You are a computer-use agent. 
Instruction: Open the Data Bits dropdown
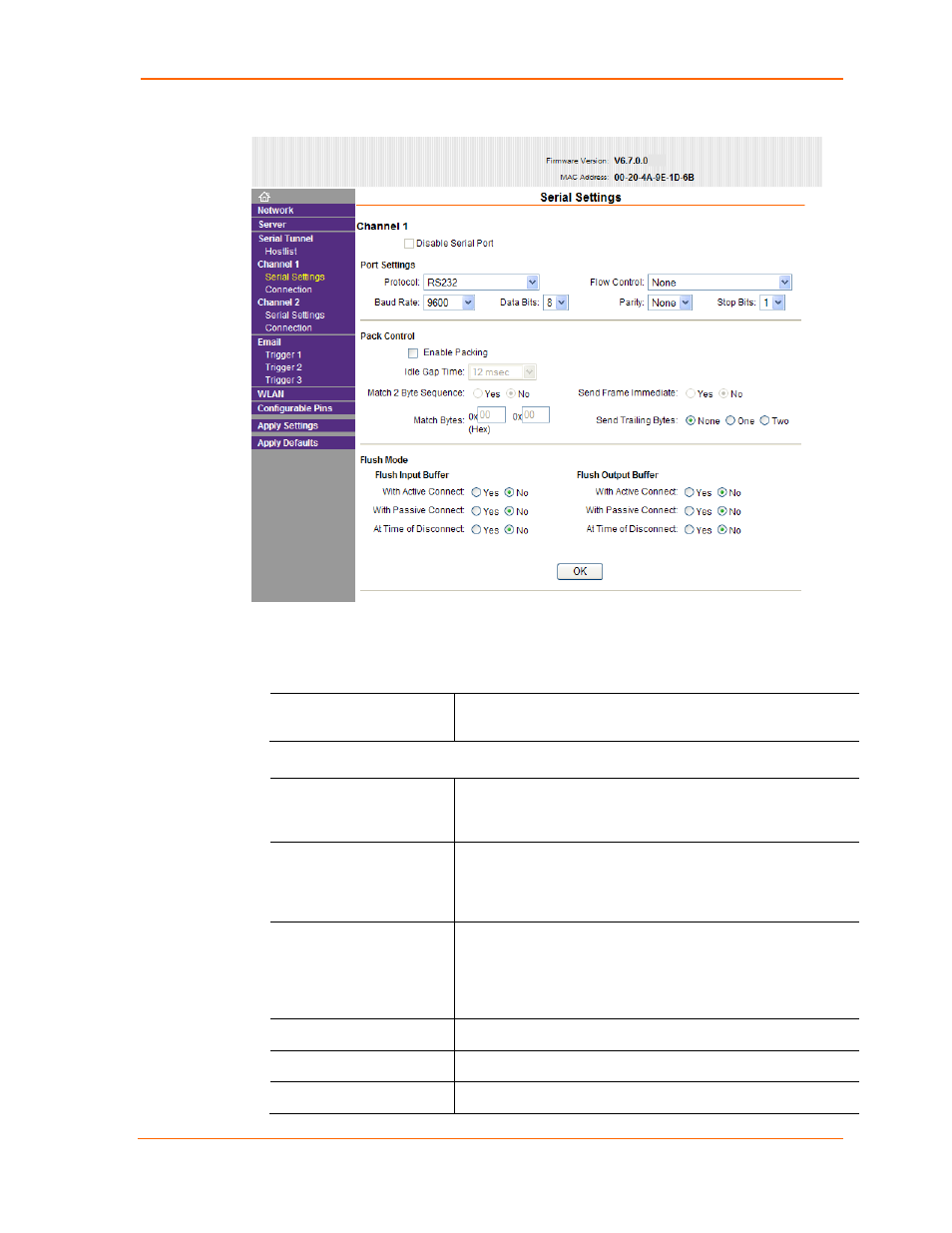(556, 303)
